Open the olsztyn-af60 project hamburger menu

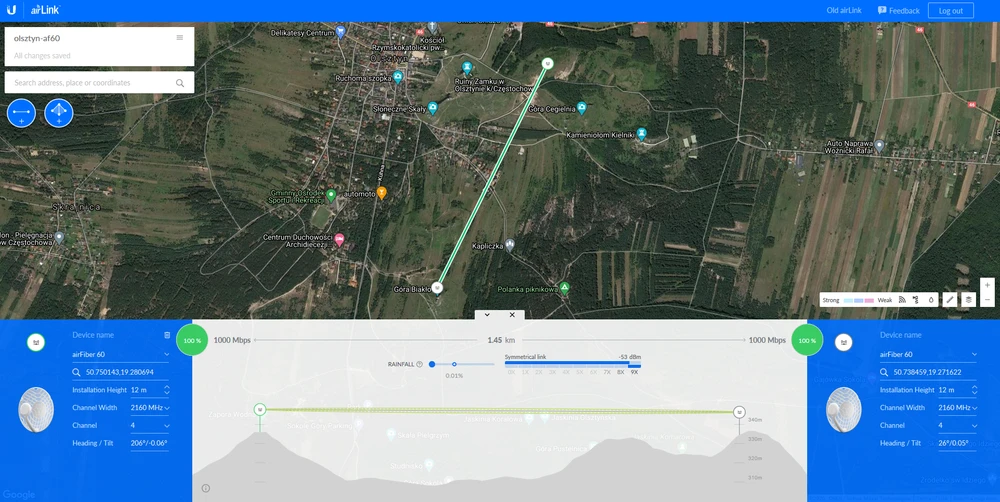tap(180, 38)
